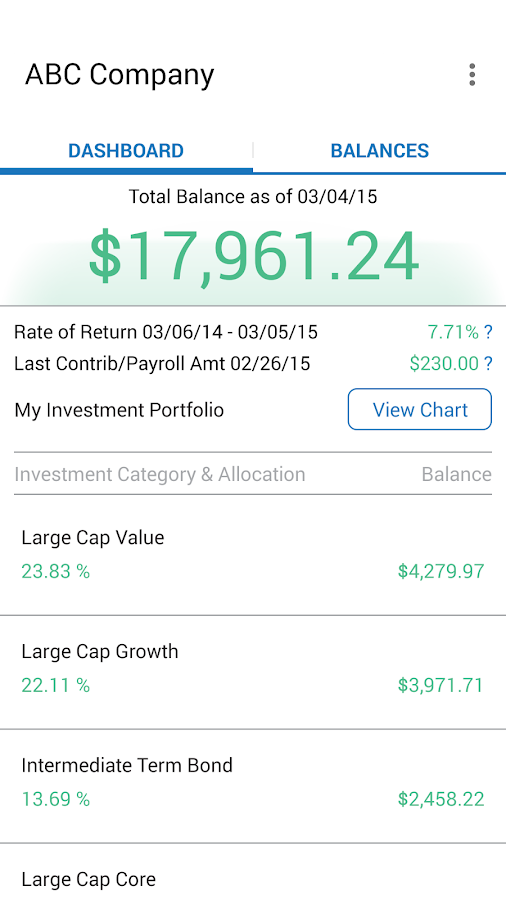Open the View Chart button
This screenshot has width=506, height=900.
[420, 409]
